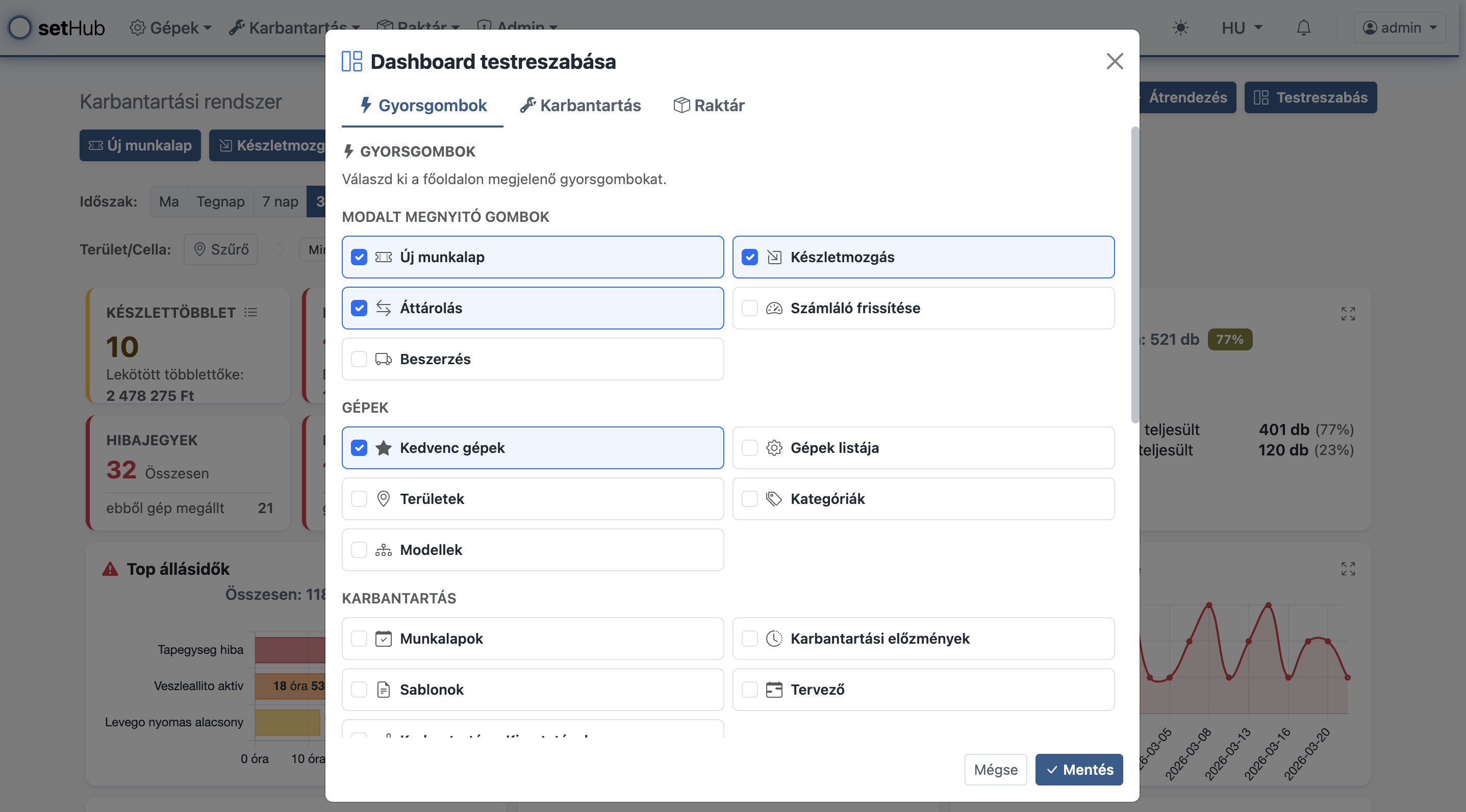Click the Kedvenc gépek star icon
Image resolution: width=1466 pixels, height=812 pixels.
click(384, 448)
